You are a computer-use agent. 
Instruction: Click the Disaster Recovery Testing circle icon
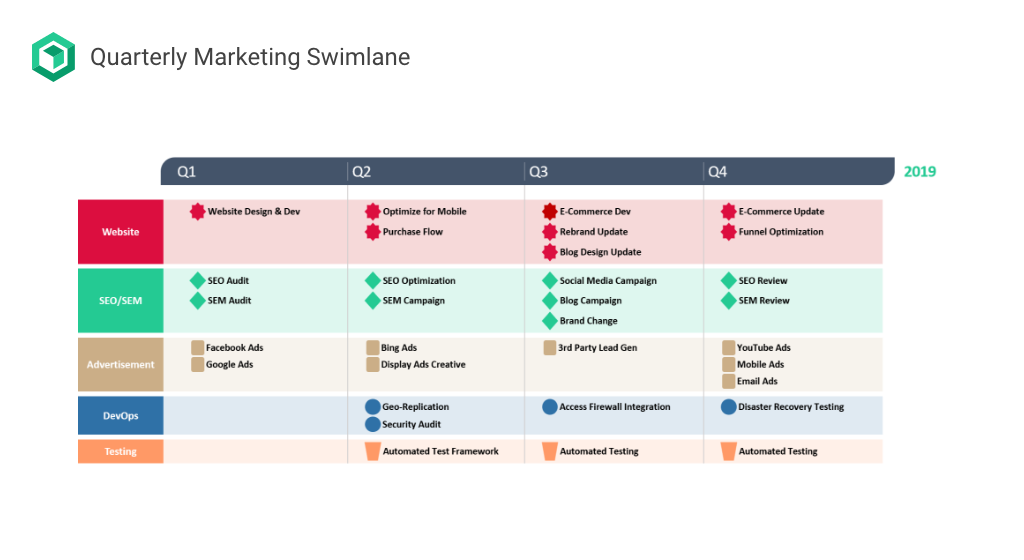coord(729,407)
